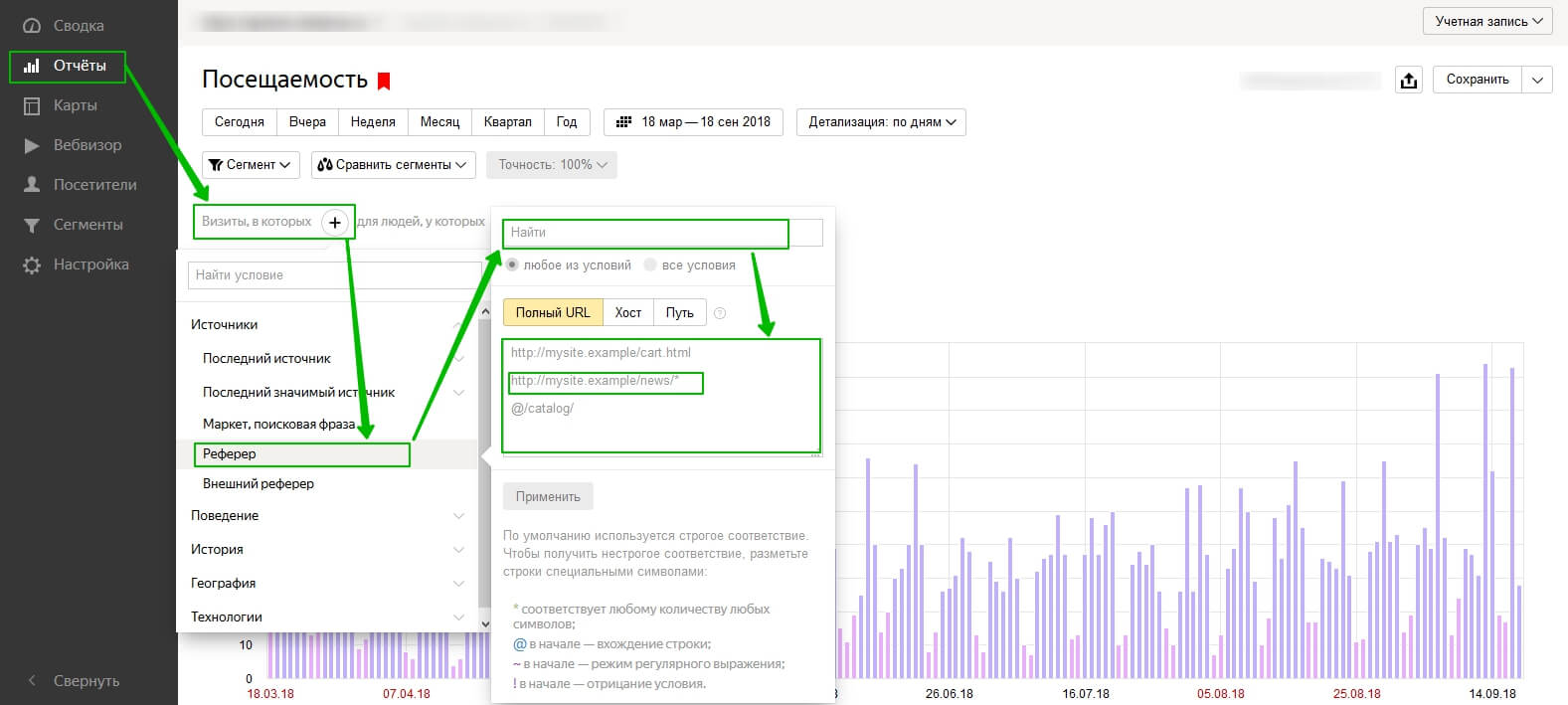Open the Детализация: по дням dropdown
The height and width of the screenshot is (705, 1568).
click(x=881, y=122)
